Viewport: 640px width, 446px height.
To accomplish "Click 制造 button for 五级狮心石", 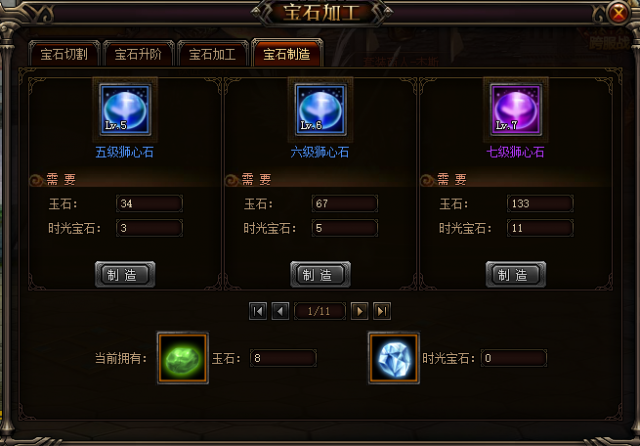I will point(125,274).
